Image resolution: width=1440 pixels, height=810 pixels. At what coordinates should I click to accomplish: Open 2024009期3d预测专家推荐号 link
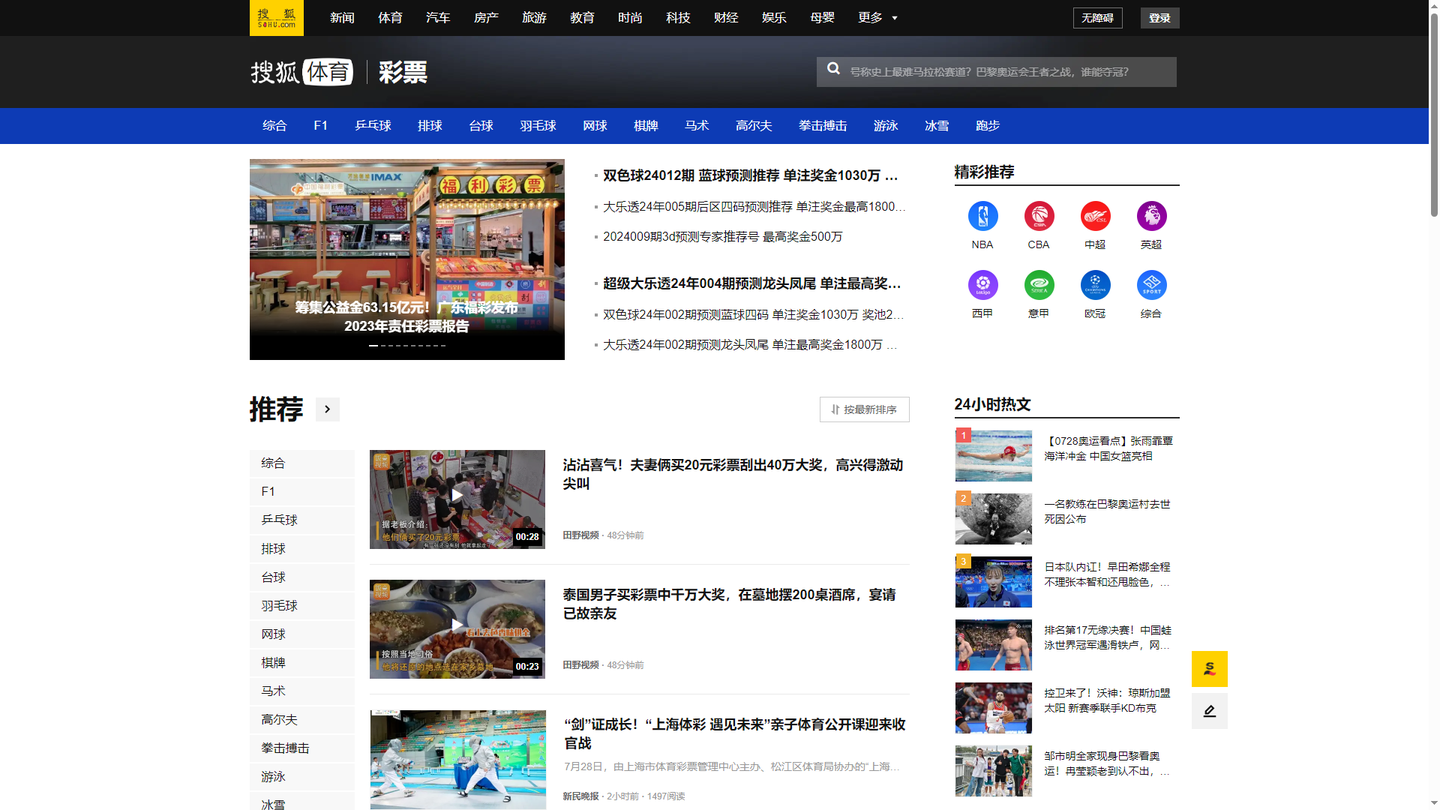tap(723, 237)
